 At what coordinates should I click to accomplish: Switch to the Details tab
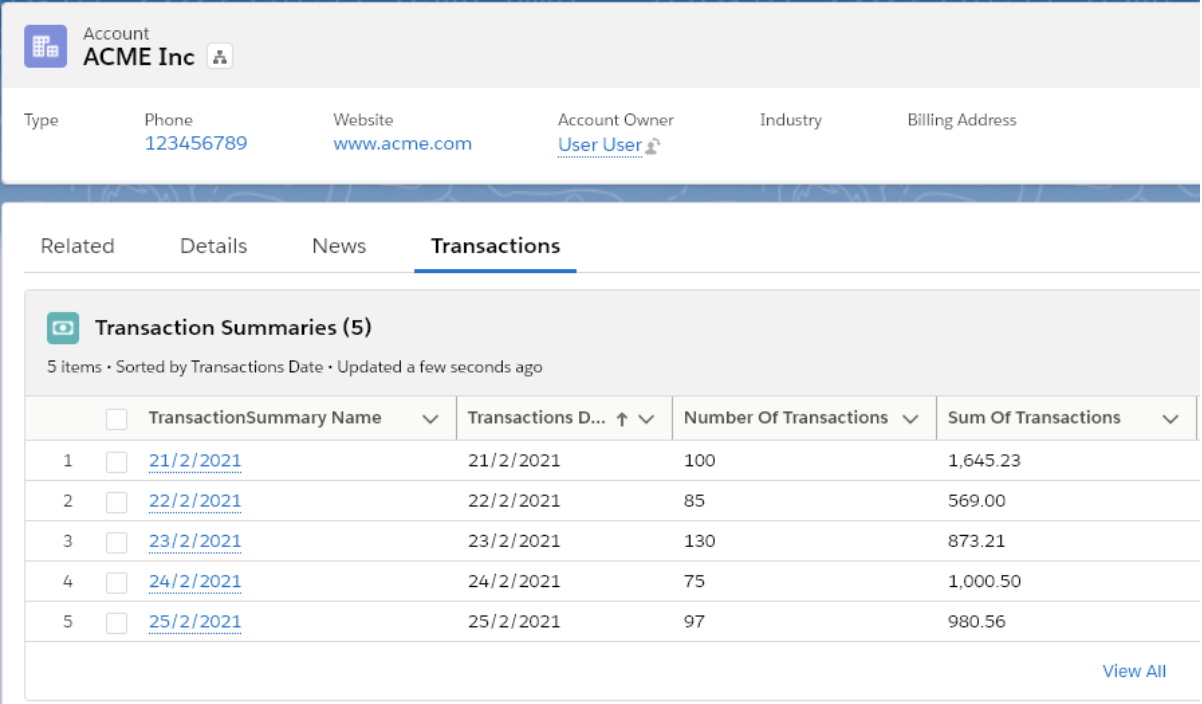click(x=213, y=246)
